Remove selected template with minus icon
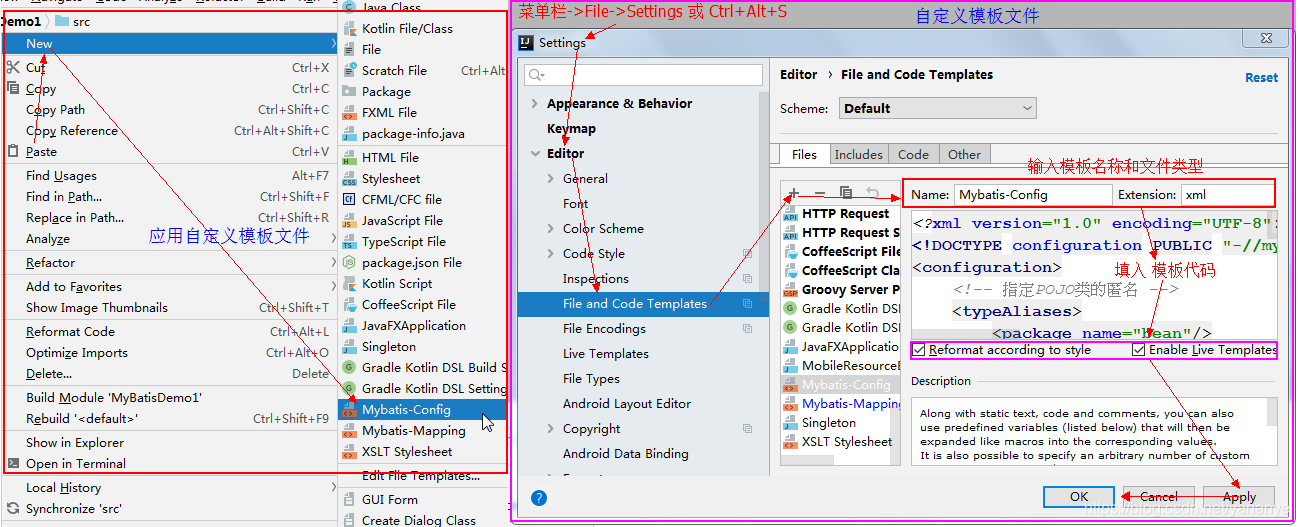1300x527 pixels. coord(820,192)
